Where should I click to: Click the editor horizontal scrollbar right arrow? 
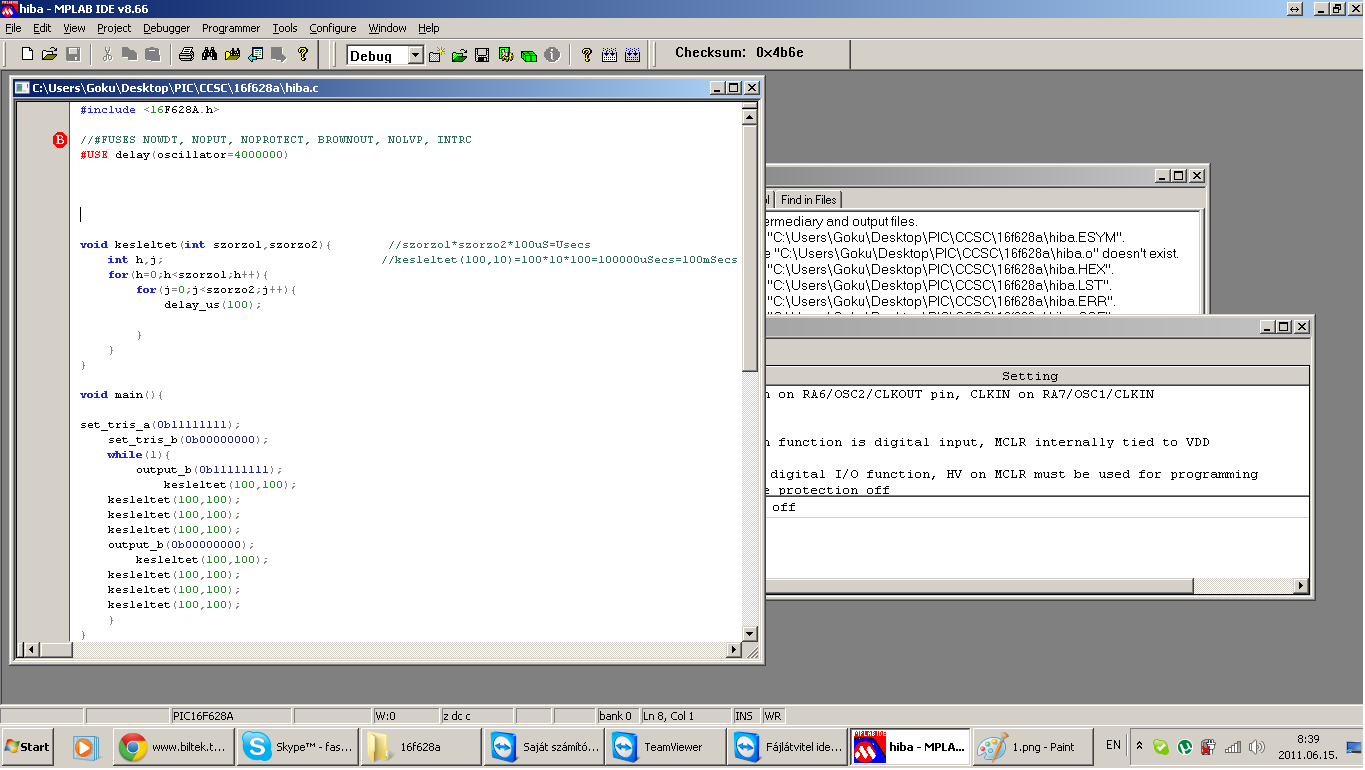tap(734, 650)
